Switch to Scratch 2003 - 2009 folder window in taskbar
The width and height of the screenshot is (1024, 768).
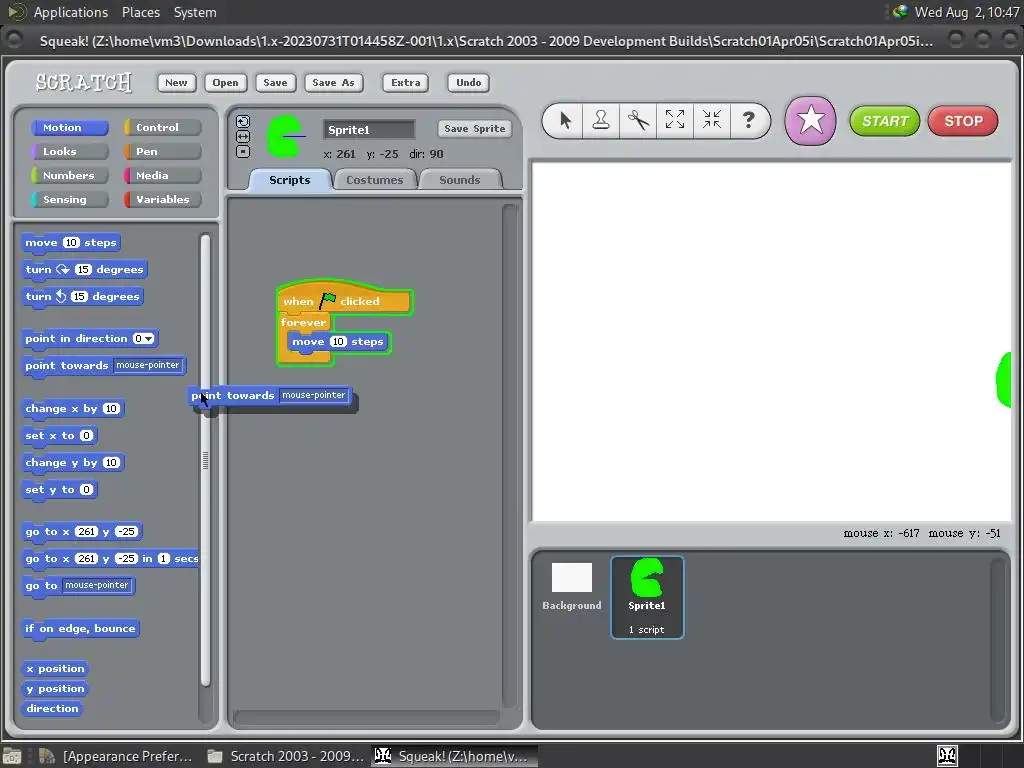(285, 756)
